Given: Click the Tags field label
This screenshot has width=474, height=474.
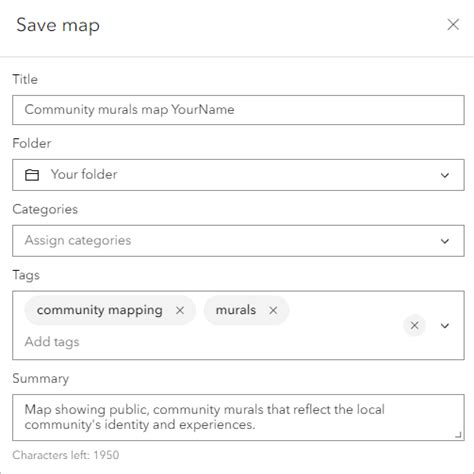Looking at the screenshot, I should point(26,275).
